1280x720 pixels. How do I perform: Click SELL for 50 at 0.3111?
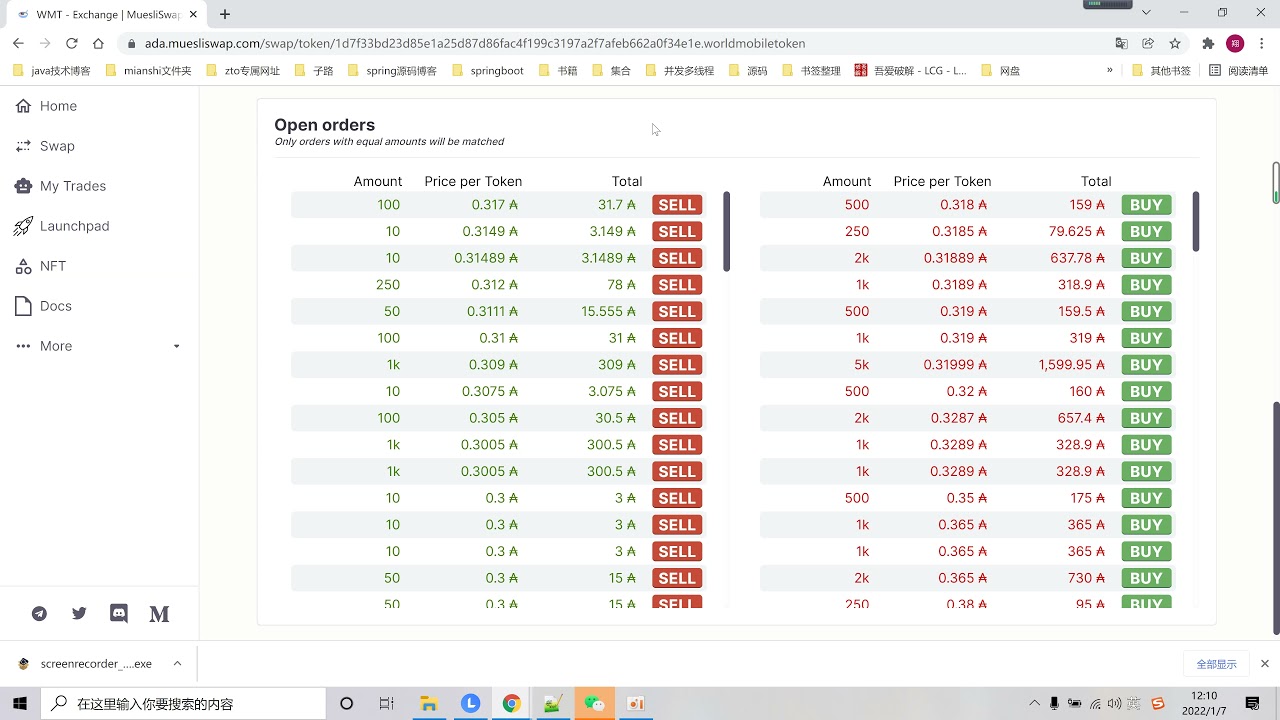point(677,311)
